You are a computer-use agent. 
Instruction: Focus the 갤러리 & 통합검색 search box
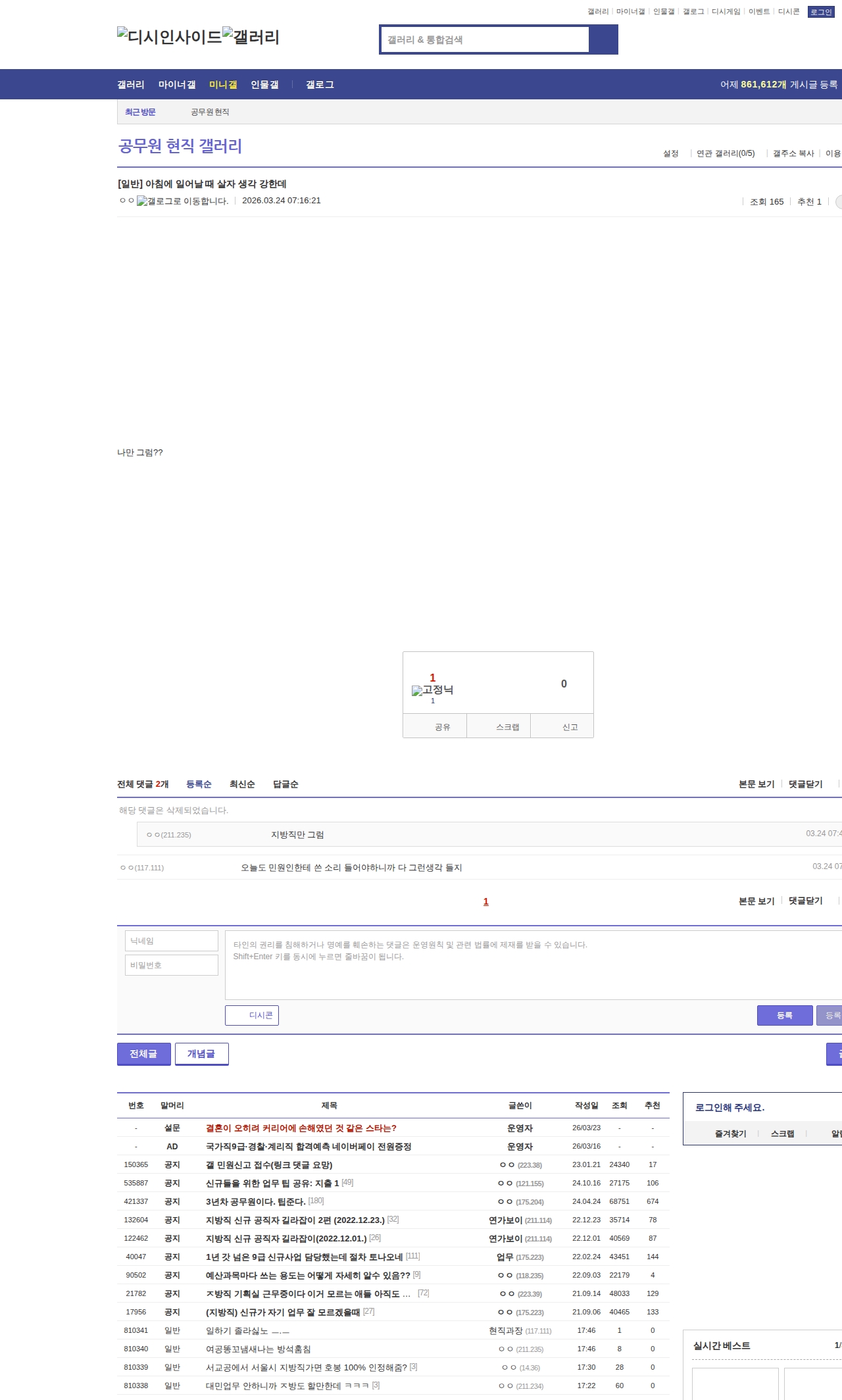point(485,40)
